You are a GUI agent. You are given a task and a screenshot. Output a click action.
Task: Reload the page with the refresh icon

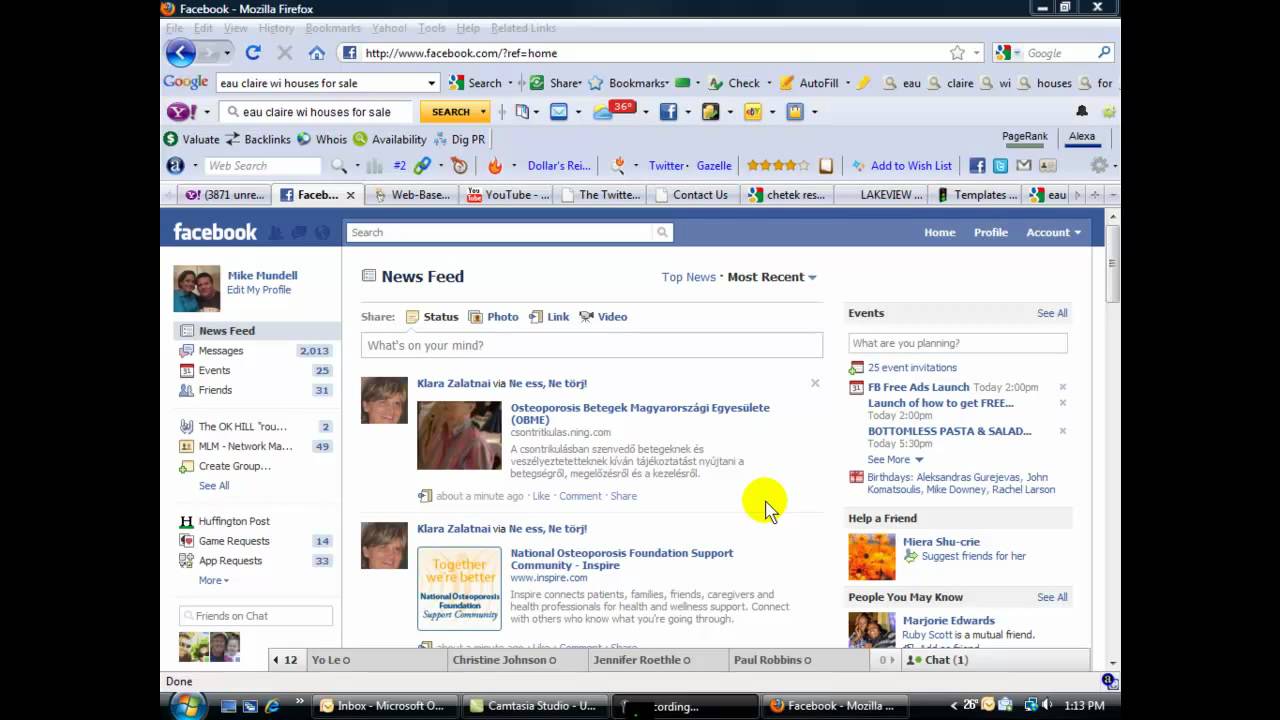(x=253, y=53)
